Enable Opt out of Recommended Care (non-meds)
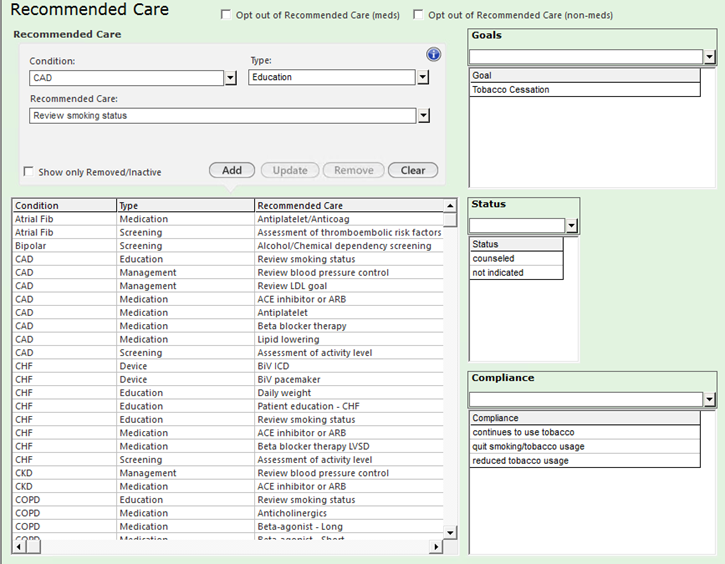This screenshot has width=725, height=564. 418,15
